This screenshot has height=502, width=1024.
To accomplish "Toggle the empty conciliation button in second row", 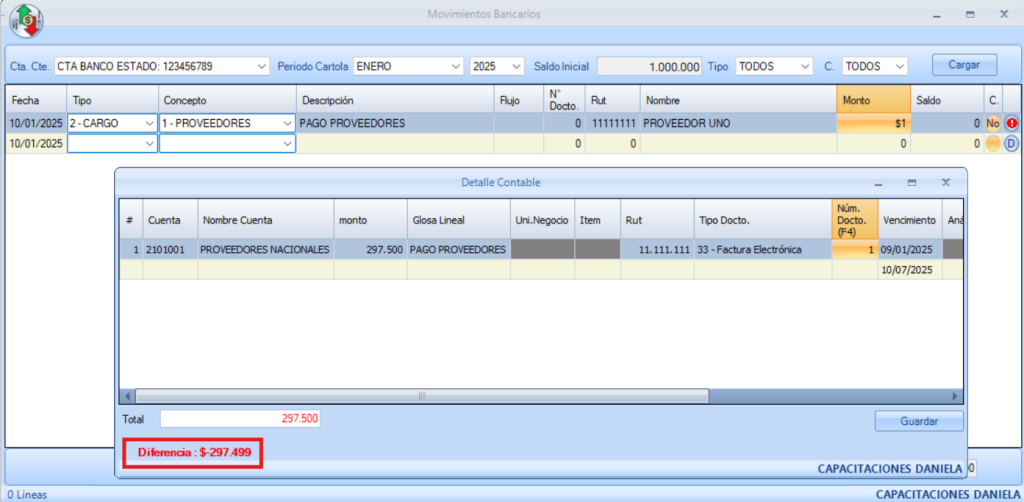I will (x=993, y=143).
